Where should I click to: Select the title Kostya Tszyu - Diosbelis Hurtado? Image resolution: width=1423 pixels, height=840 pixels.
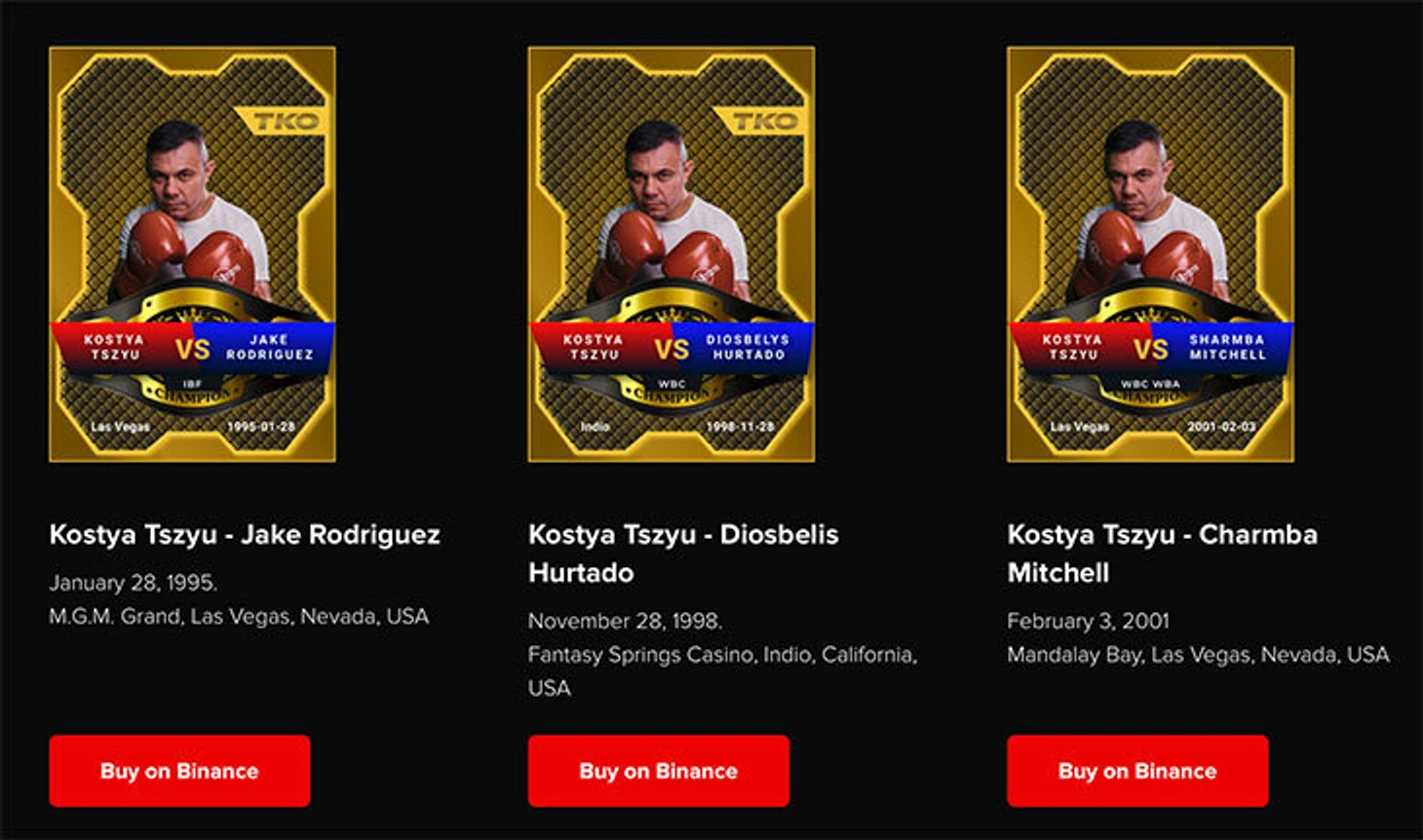point(683,553)
